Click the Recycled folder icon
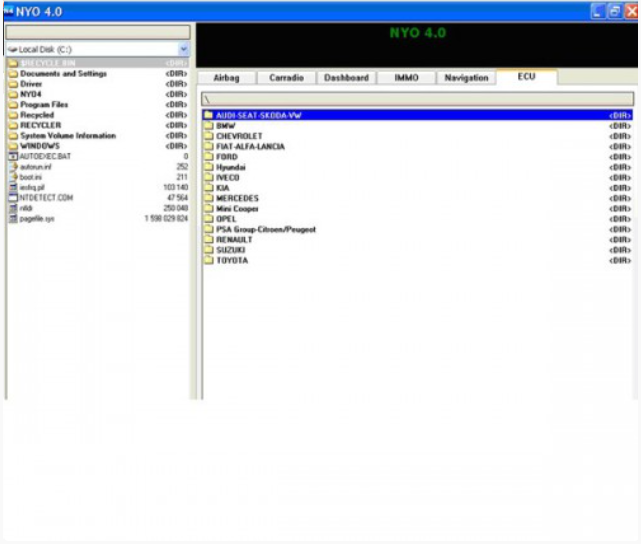This screenshot has width=641, height=544. pyautogui.click(x=13, y=115)
